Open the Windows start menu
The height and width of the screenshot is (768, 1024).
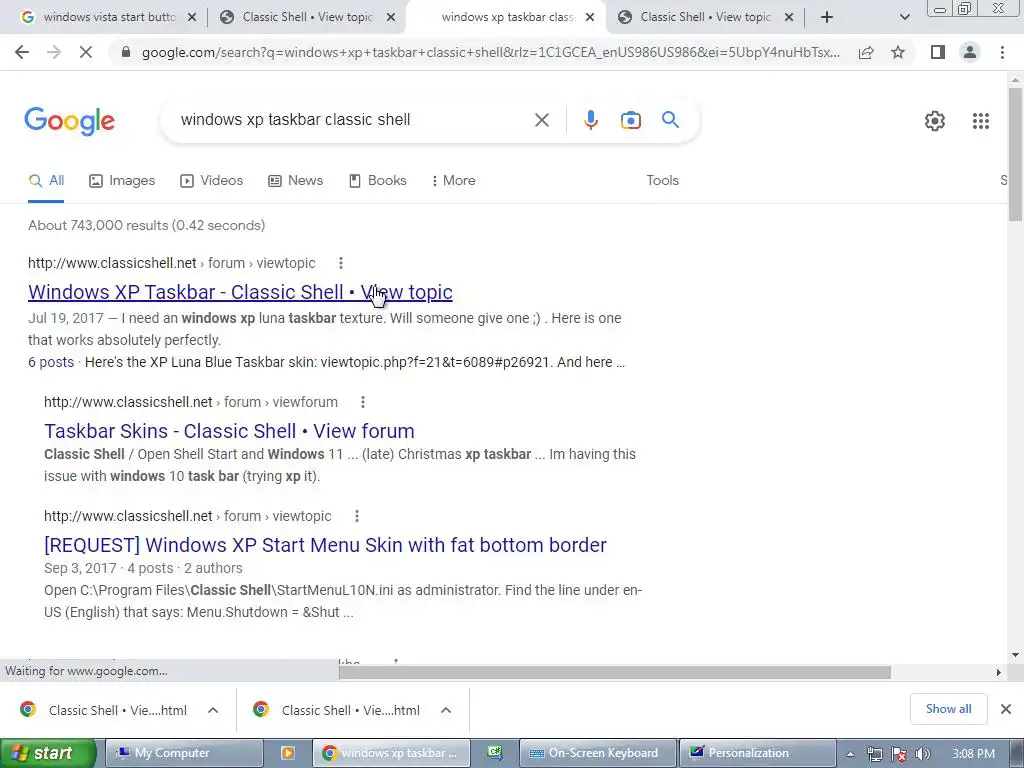pos(48,753)
